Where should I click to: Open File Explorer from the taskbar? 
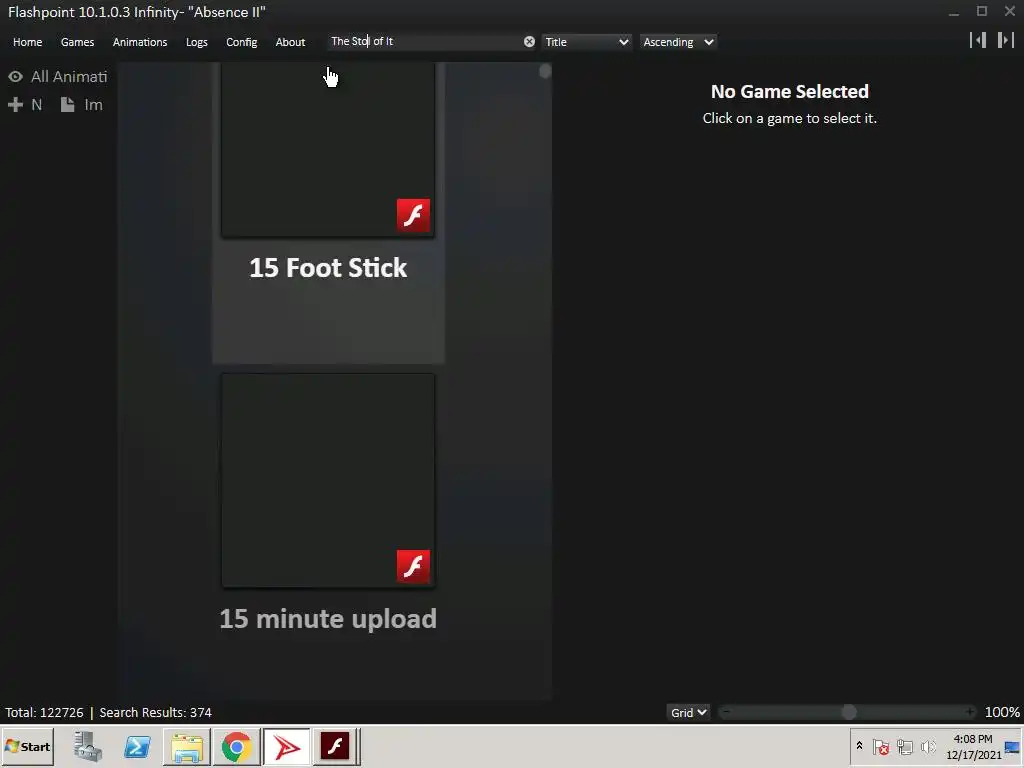click(x=187, y=747)
